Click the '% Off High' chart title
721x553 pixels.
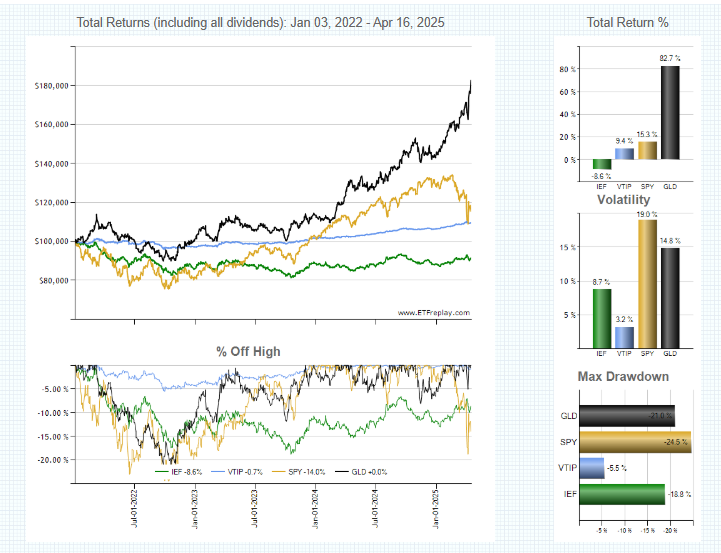248,351
